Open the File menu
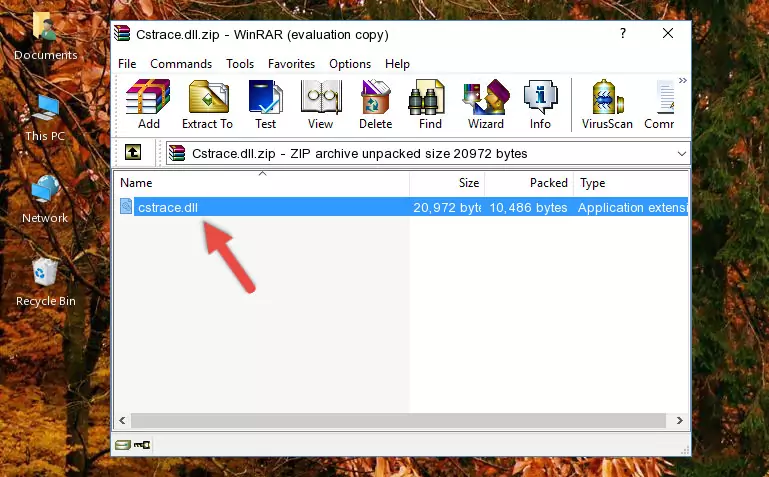Image resolution: width=769 pixels, height=477 pixels. click(x=127, y=64)
